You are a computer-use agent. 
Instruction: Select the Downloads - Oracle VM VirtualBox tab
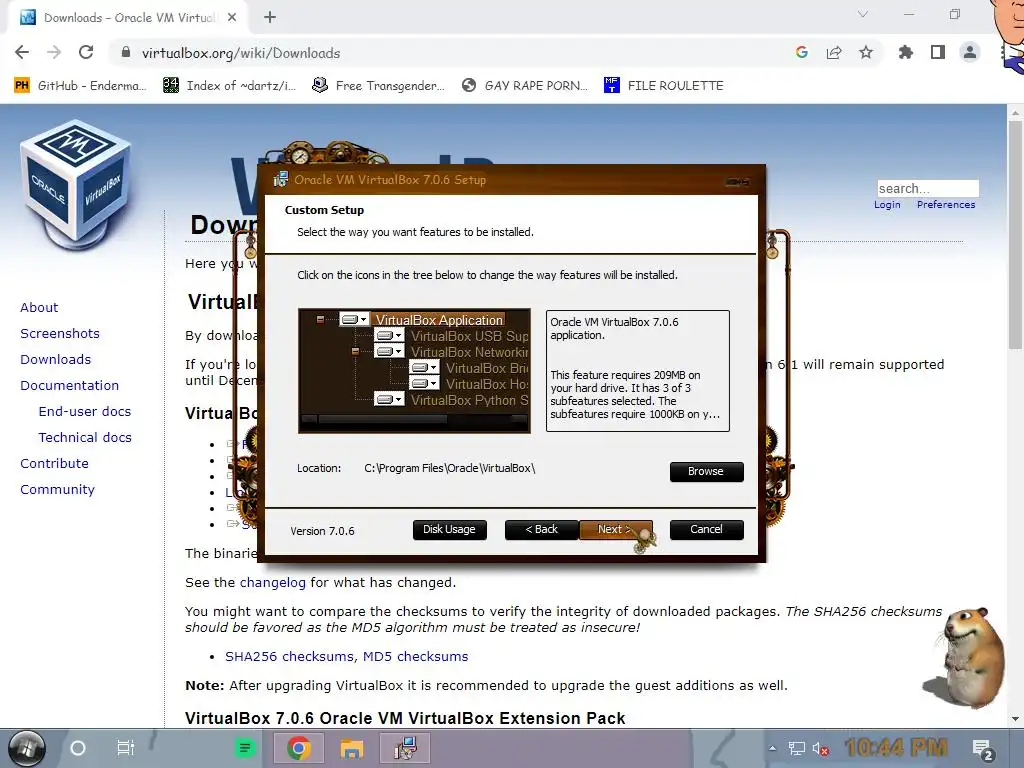(x=127, y=18)
